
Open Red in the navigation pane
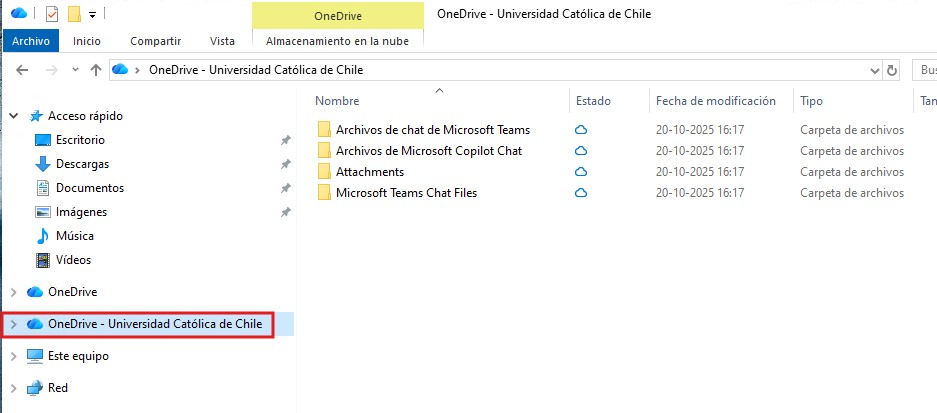(x=58, y=388)
